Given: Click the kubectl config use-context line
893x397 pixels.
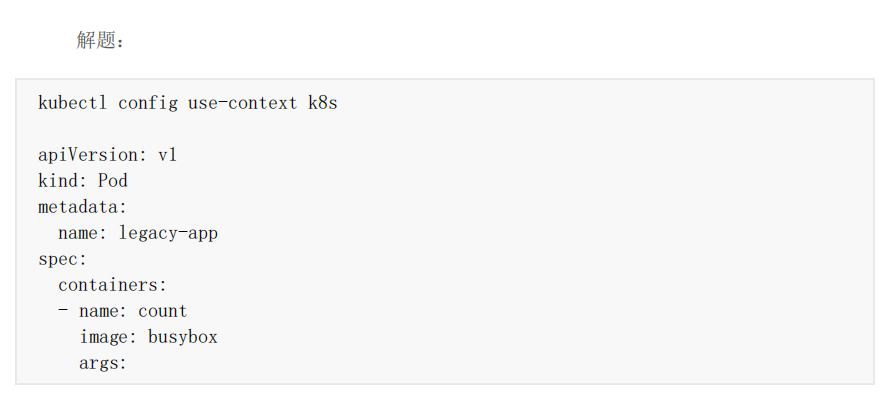Looking at the screenshot, I should [188, 103].
